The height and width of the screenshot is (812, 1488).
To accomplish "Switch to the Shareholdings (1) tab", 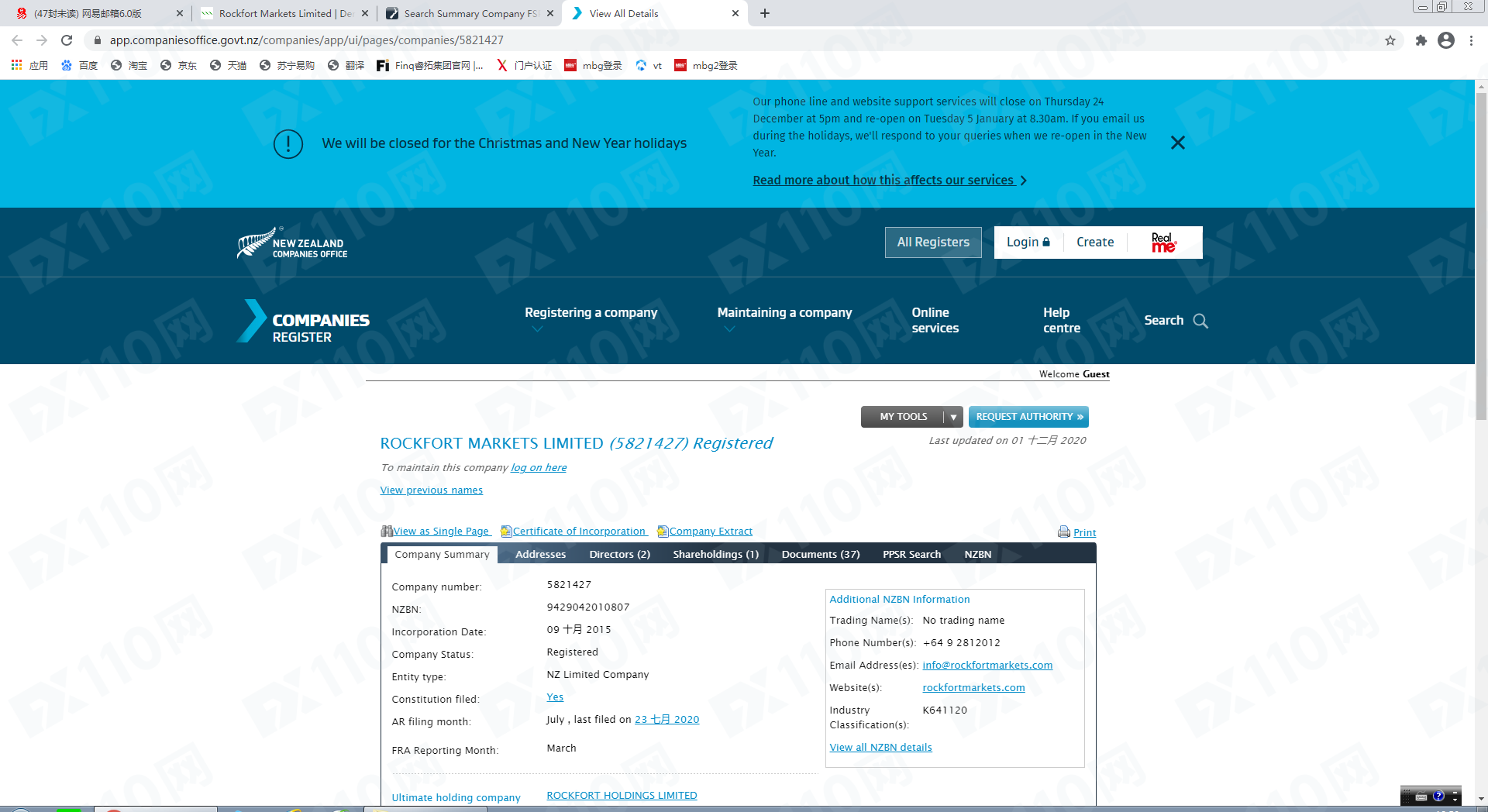I will click(x=716, y=554).
